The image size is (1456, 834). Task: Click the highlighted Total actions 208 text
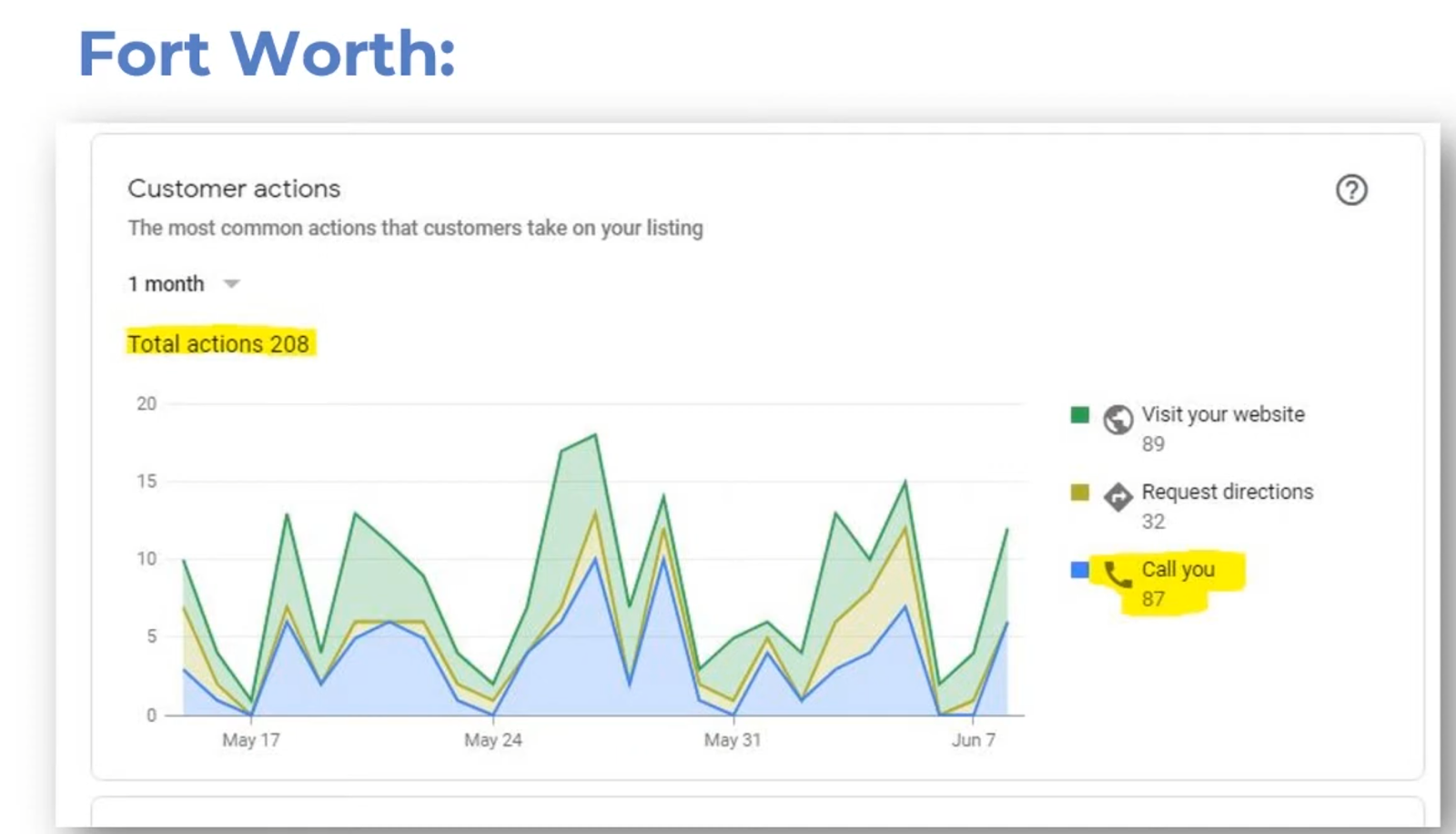(x=218, y=344)
